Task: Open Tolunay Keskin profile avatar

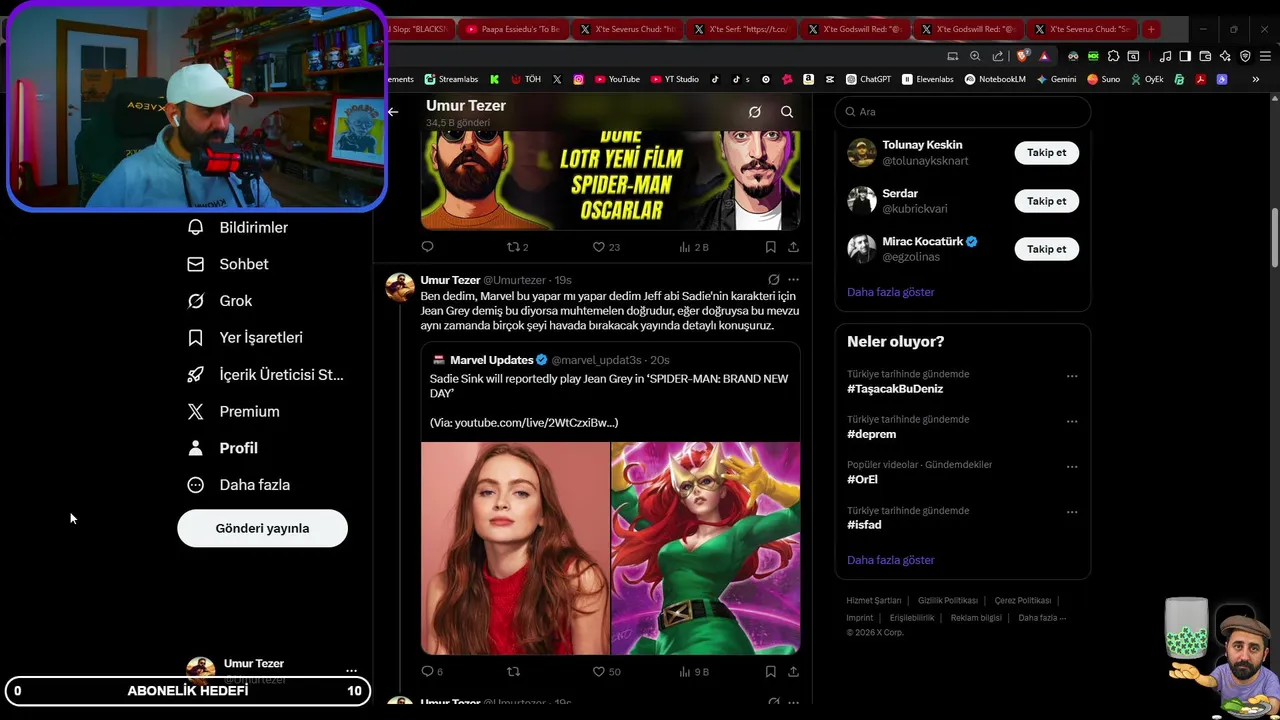Action: coord(861,153)
